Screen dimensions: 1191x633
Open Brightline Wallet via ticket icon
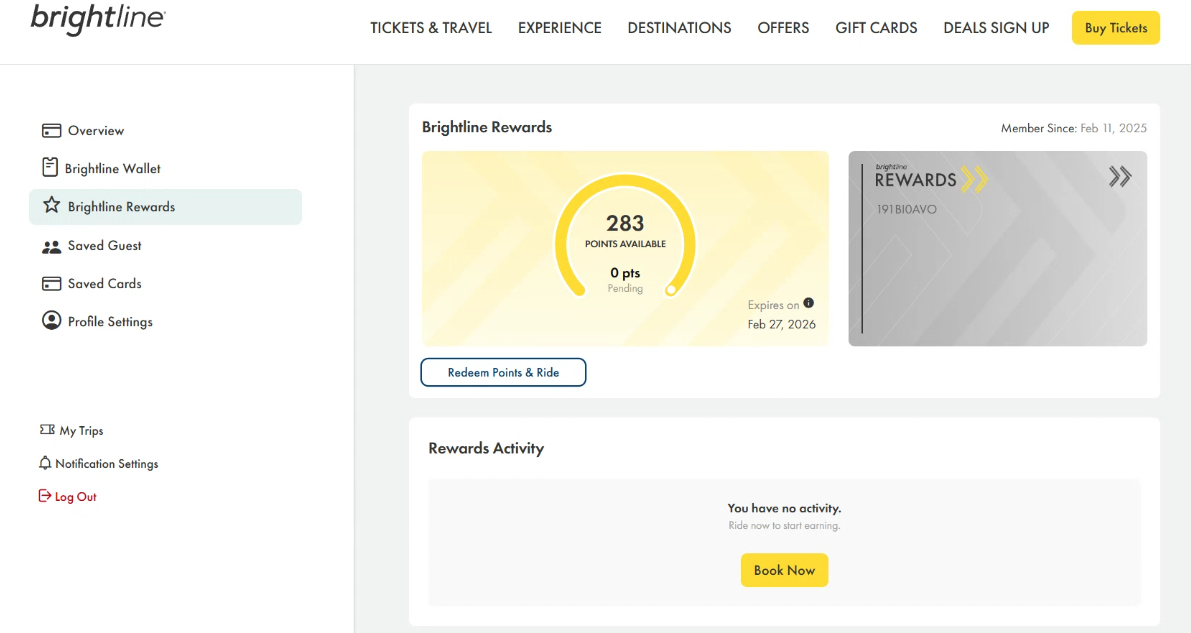point(52,168)
